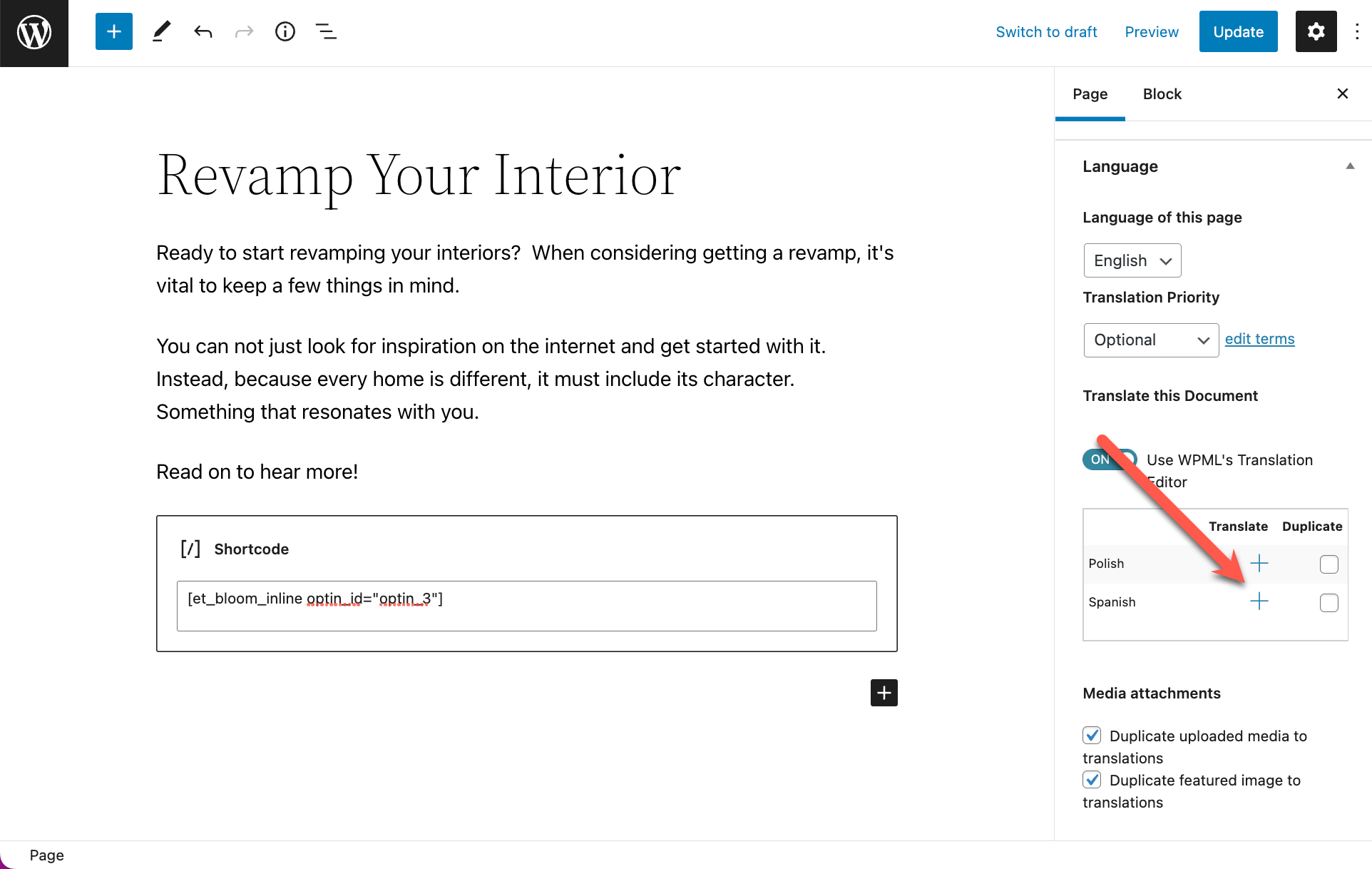Click the WordPress logo
1372x869 pixels.
[34, 31]
